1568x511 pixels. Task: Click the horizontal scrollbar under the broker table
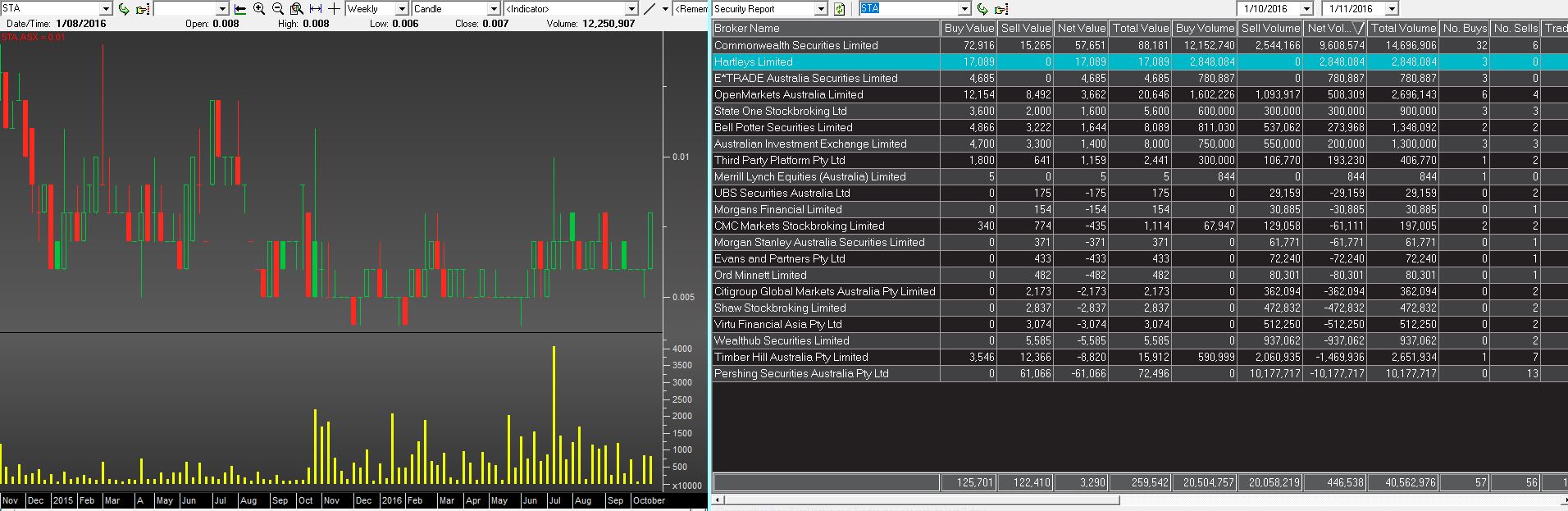922,500
